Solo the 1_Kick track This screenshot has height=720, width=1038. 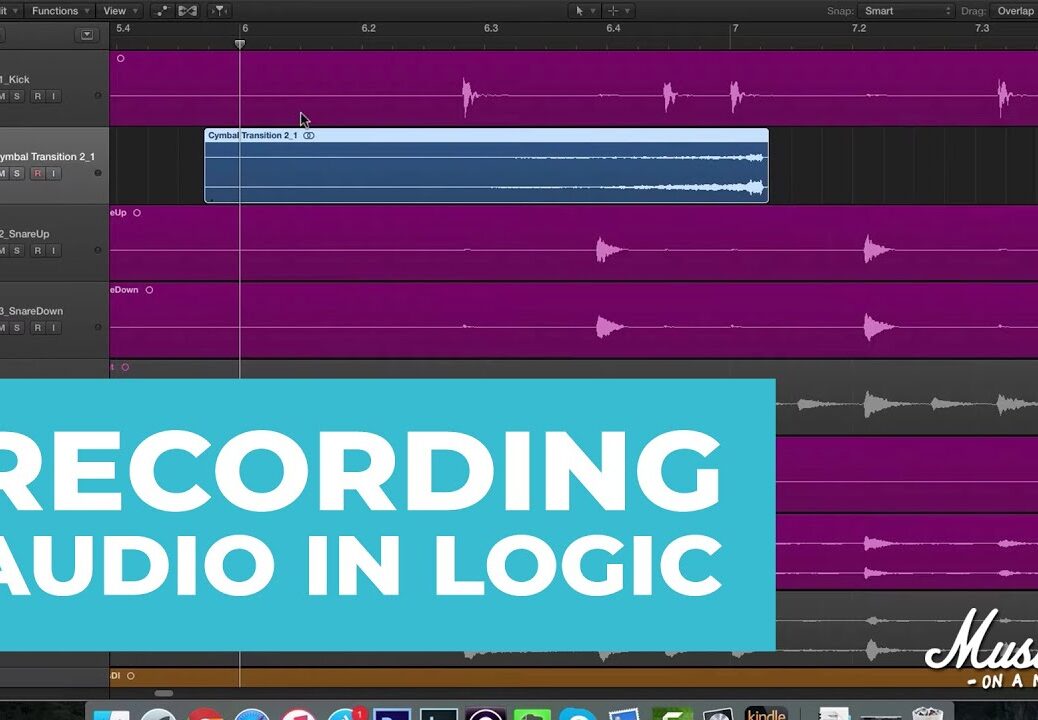pyautogui.click(x=17, y=97)
